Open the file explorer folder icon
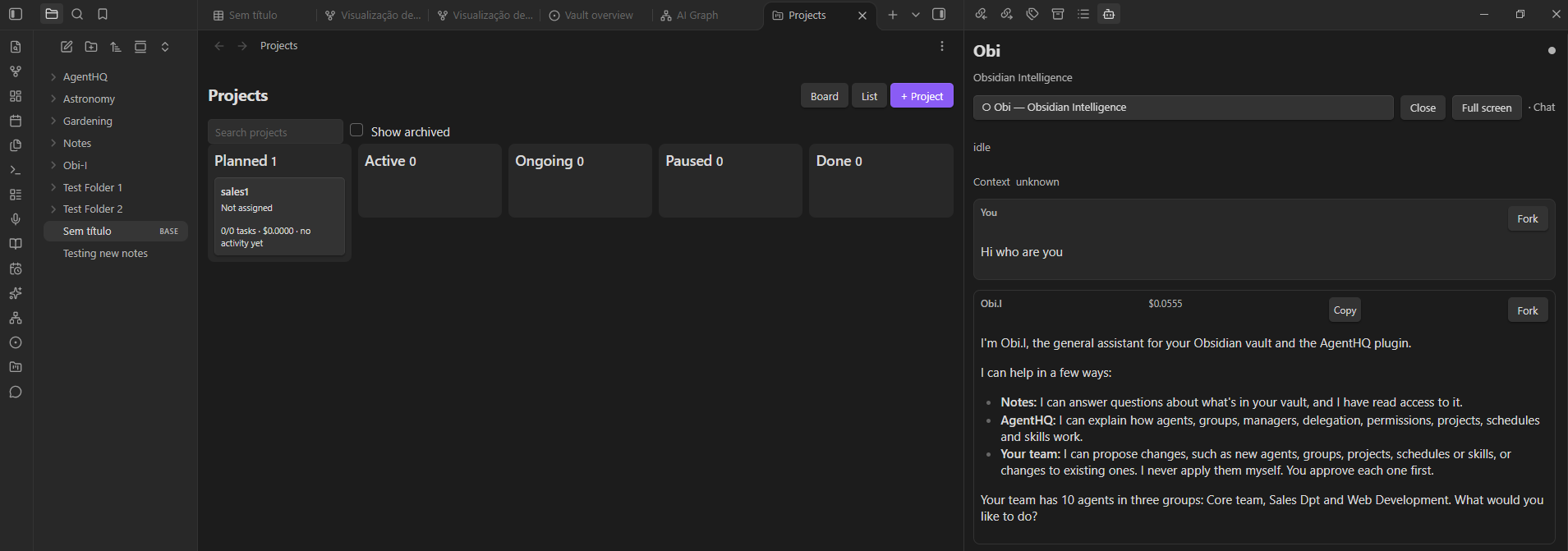 (x=52, y=14)
